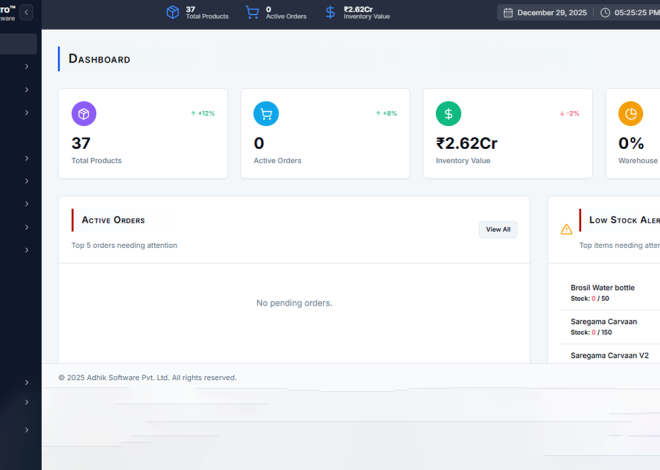The width and height of the screenshot is (660, 470).
Task: Click the calendar icon beside December 29, 2025
Action: click(x=508, y=13)
